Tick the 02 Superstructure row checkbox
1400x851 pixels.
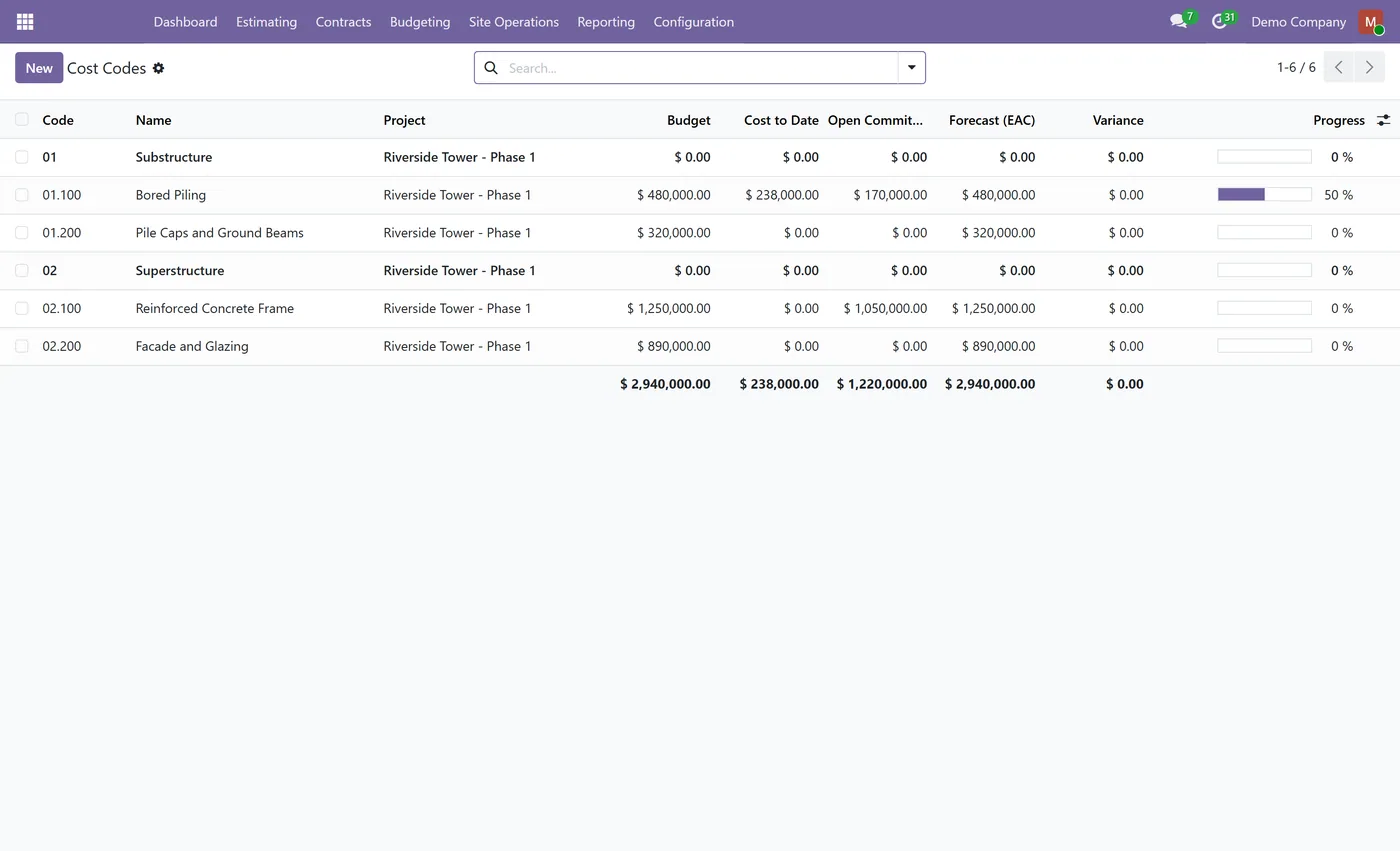[22, 270]
